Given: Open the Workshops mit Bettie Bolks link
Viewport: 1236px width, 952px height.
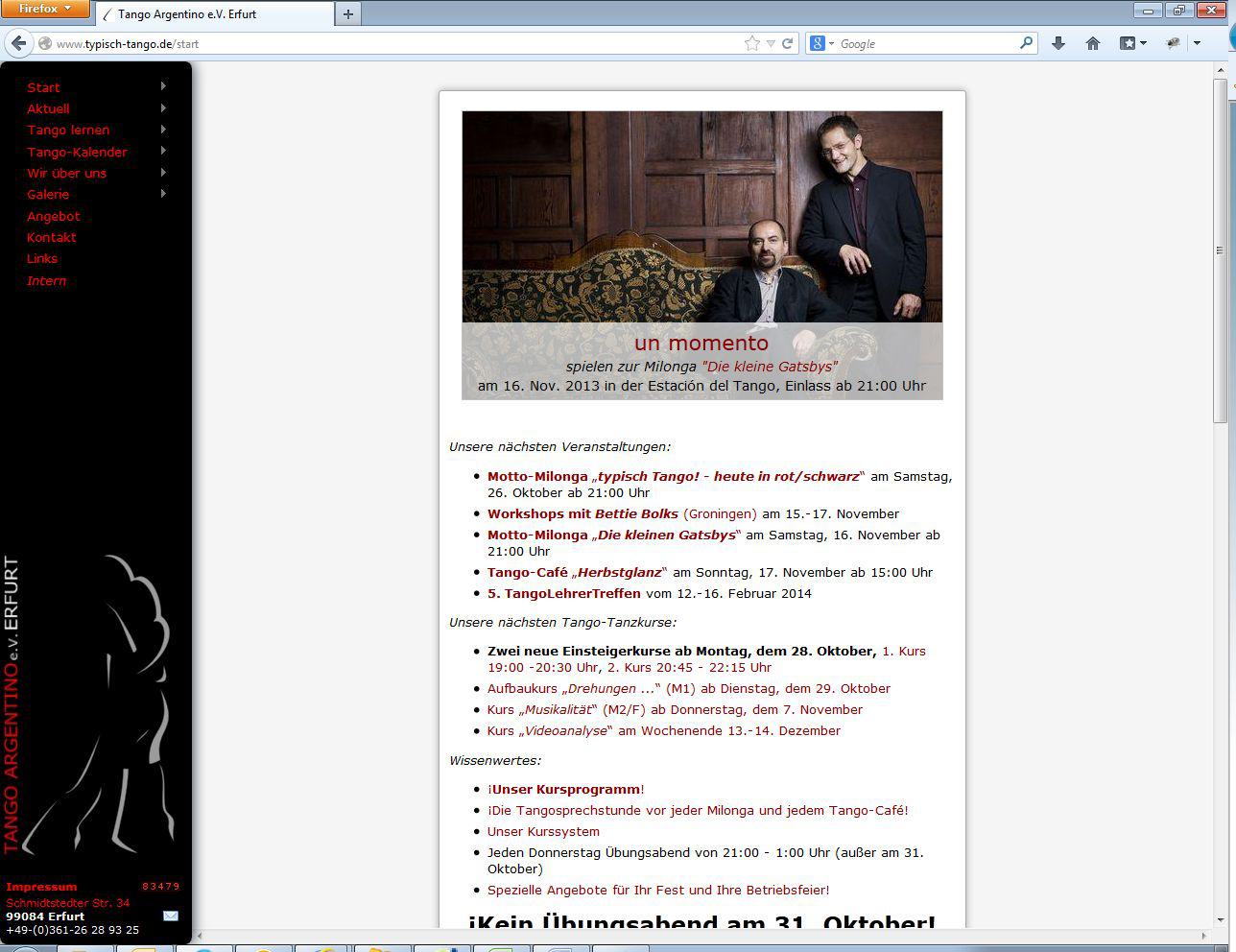Looking at the screenshot, I should pos(582,513).
